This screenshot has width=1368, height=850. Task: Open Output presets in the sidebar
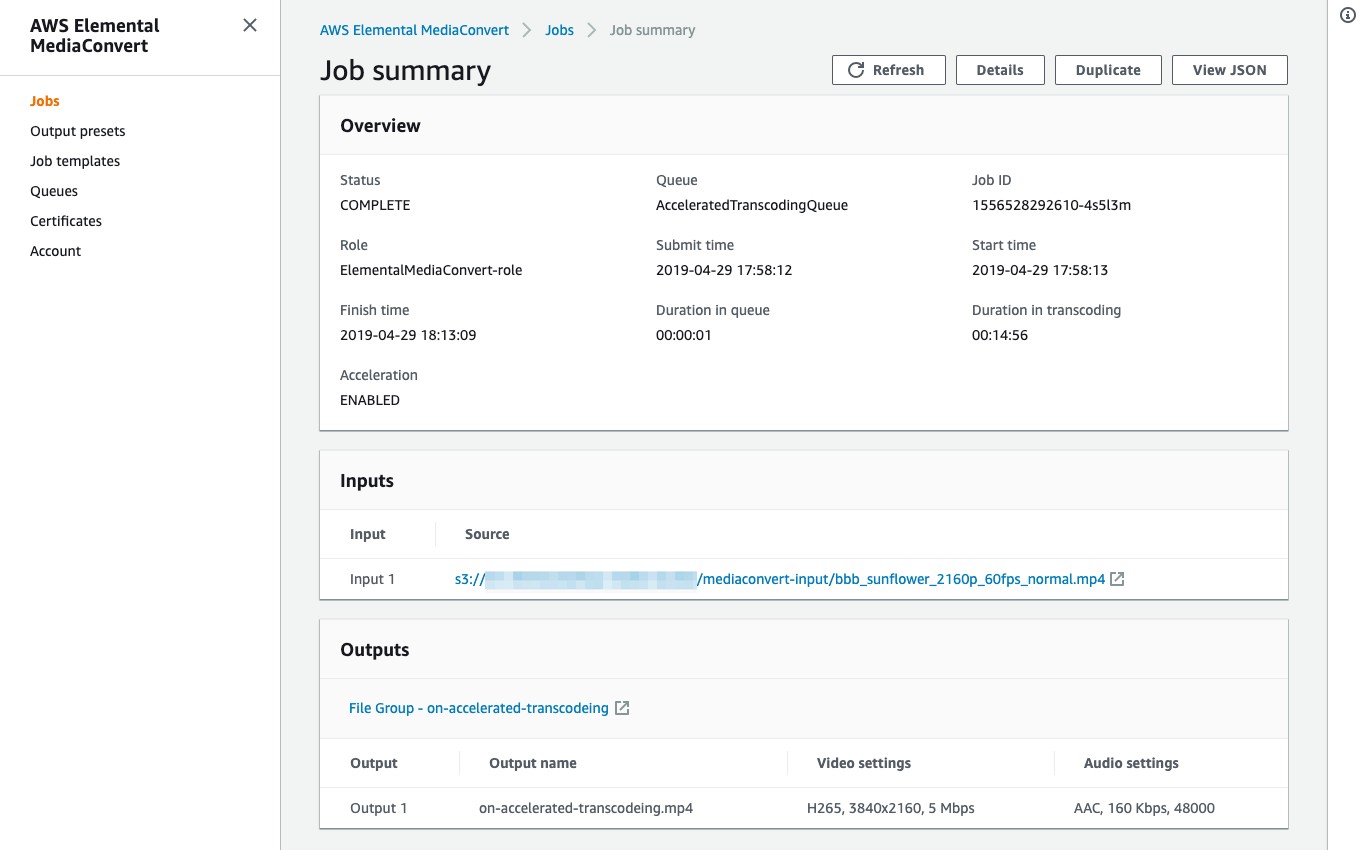tap(78, 131)
